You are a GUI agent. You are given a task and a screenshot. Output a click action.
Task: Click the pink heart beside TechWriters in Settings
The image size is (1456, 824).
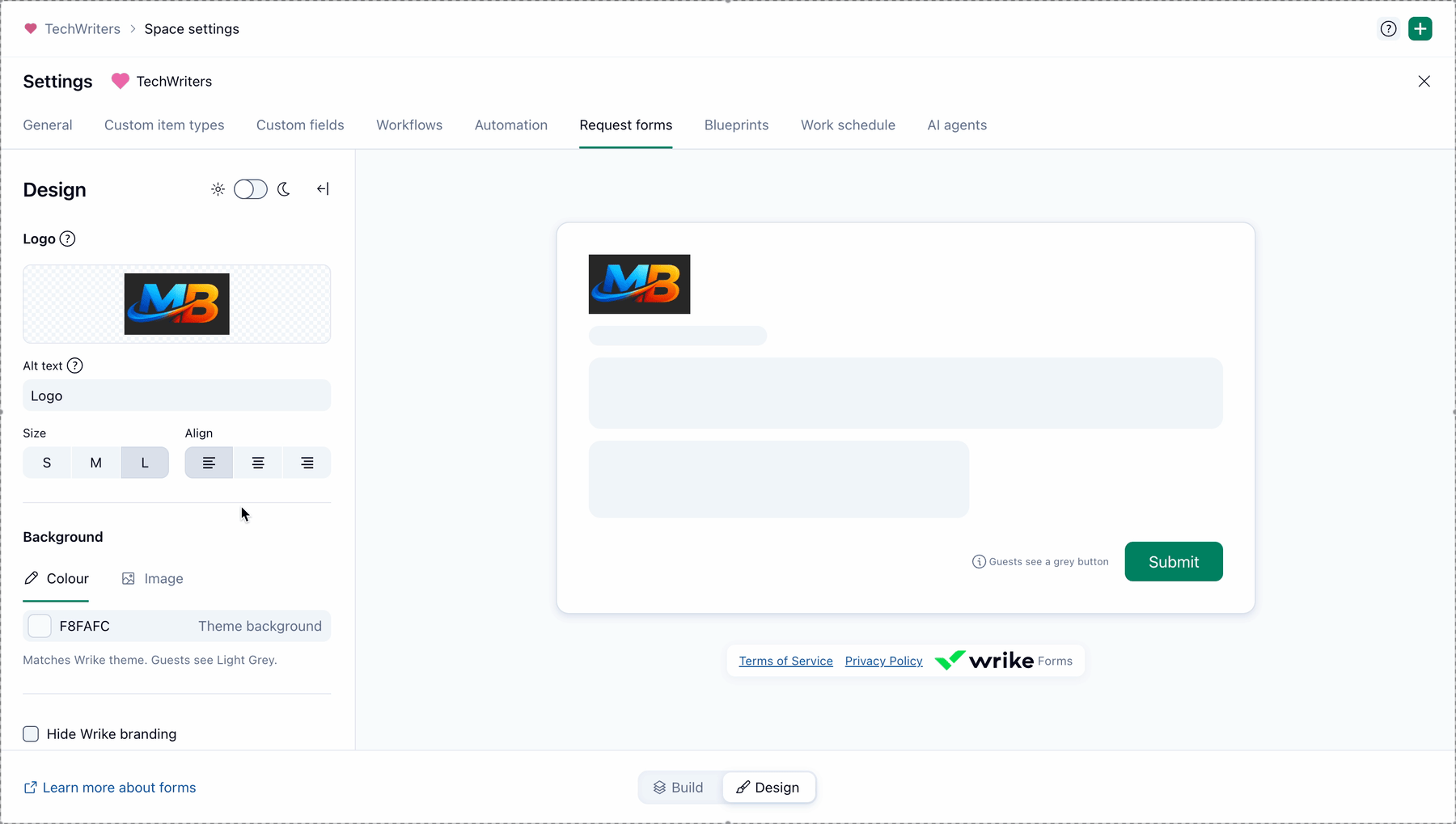click(x=120, y=82)
